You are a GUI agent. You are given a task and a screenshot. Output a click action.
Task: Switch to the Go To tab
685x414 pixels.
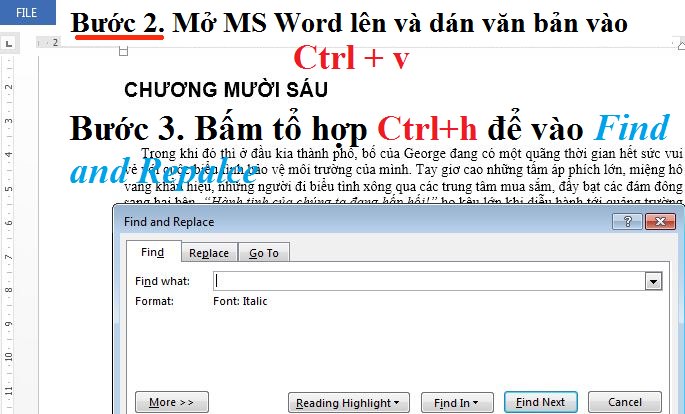click(264, 253)
